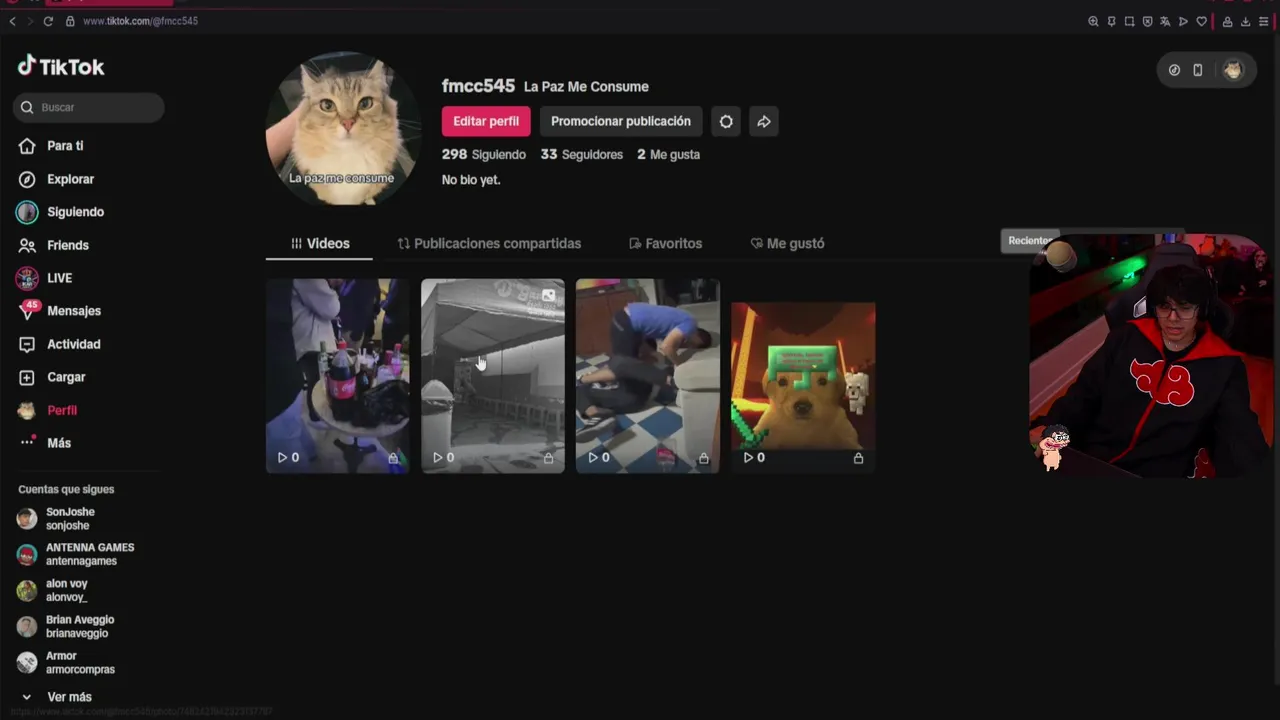Click the browser translate icon
Viewport: 1280px width, 720px height.
[x=1165, y=21]
